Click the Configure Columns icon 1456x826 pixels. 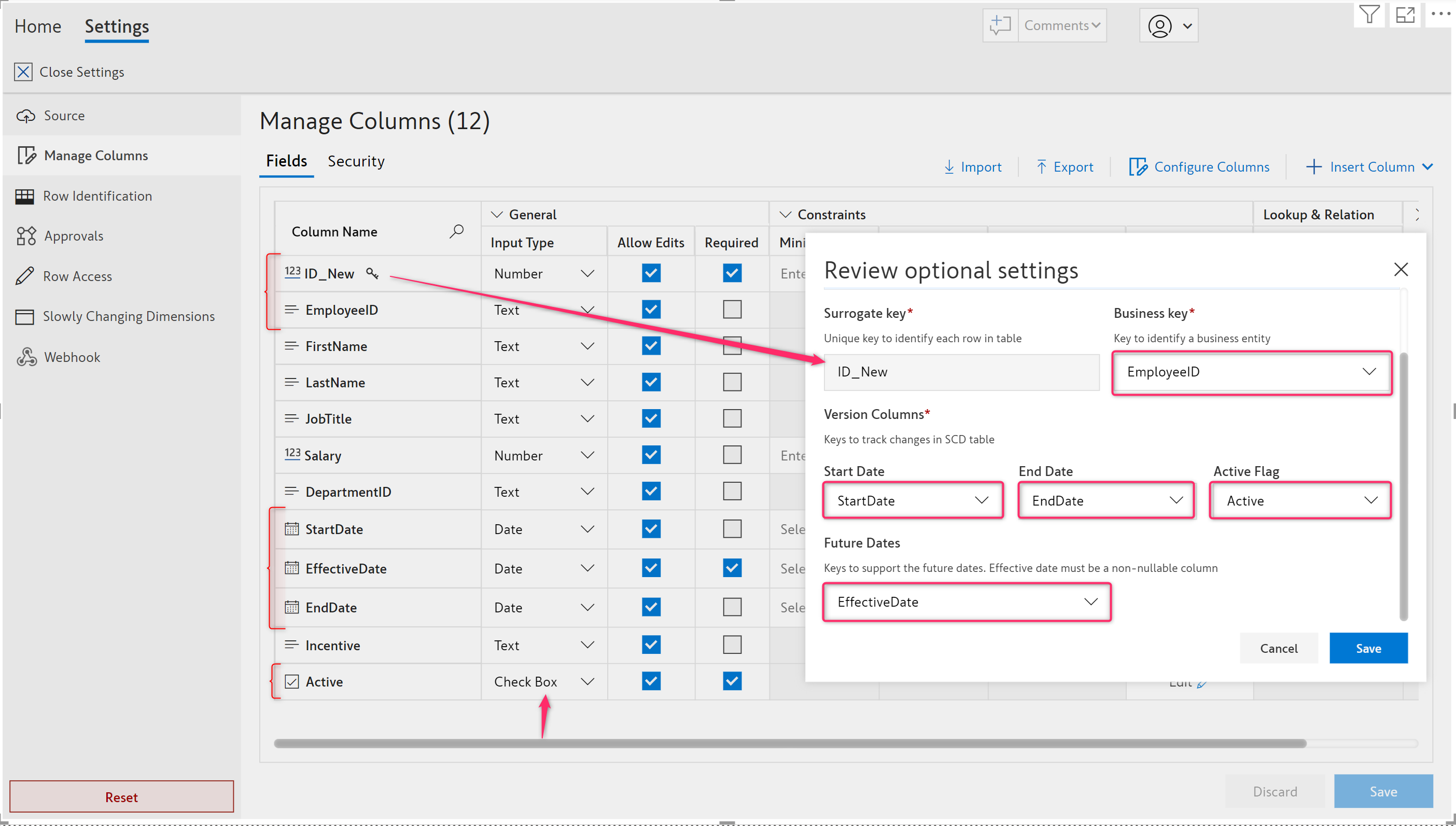tap(1137, 167)
